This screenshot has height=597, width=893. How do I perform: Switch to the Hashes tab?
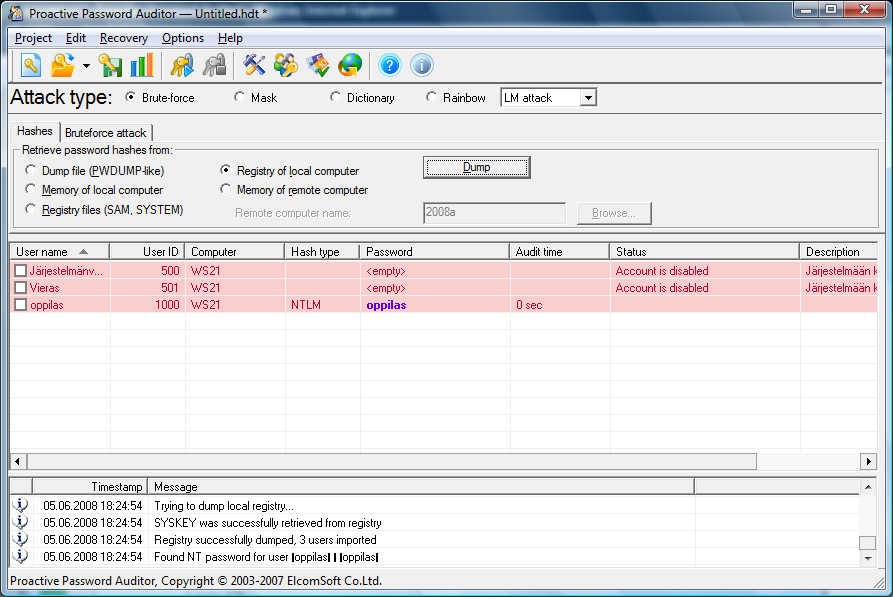pyautogui.click(x=35, y=131)
